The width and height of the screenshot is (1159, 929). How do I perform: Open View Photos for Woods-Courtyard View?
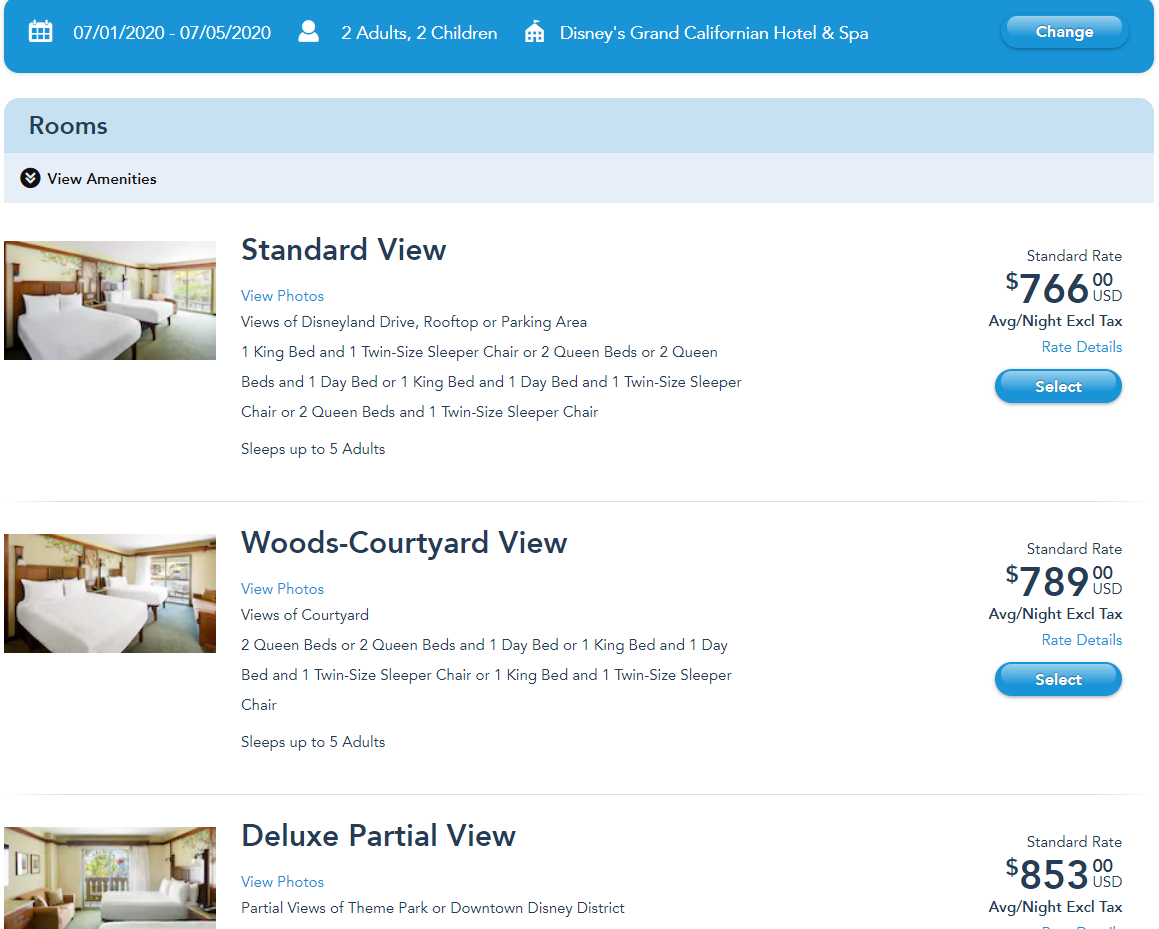[x=282, y=589]
